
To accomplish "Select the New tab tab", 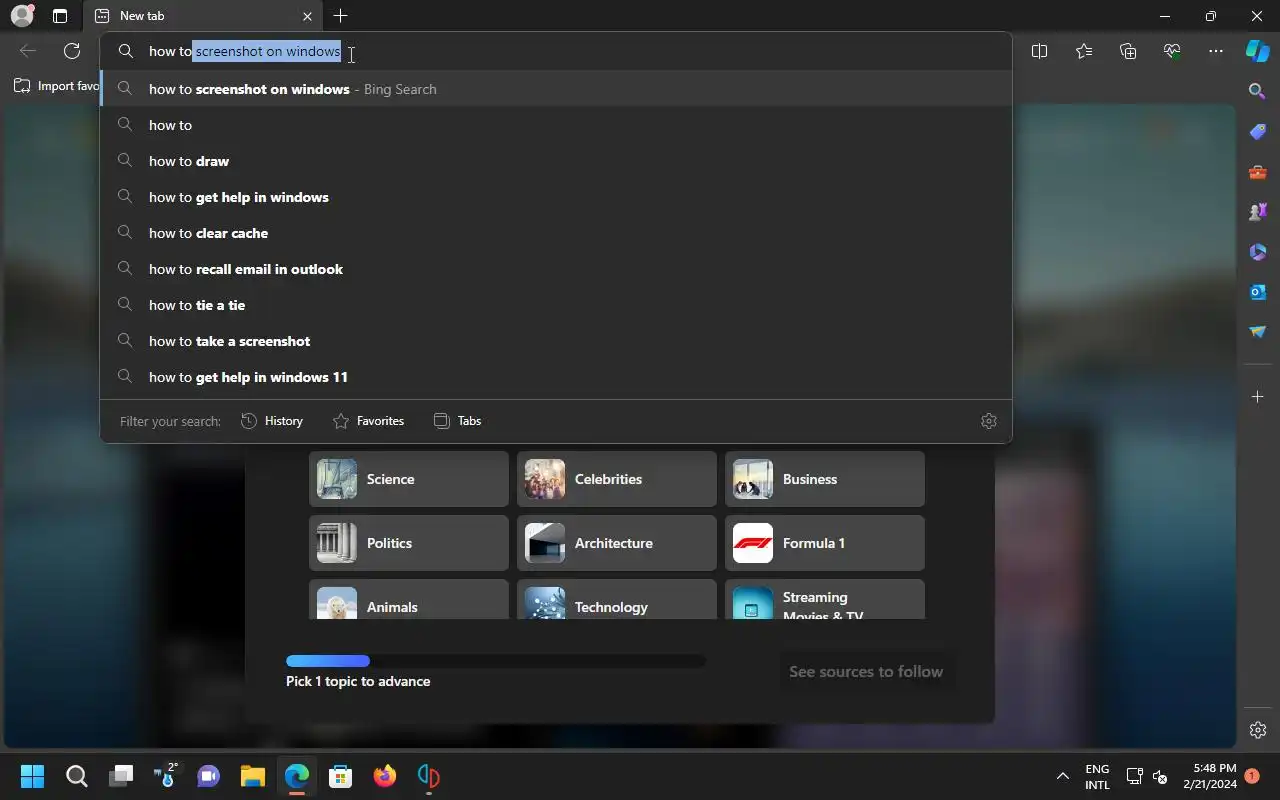I will pos(202,16).
